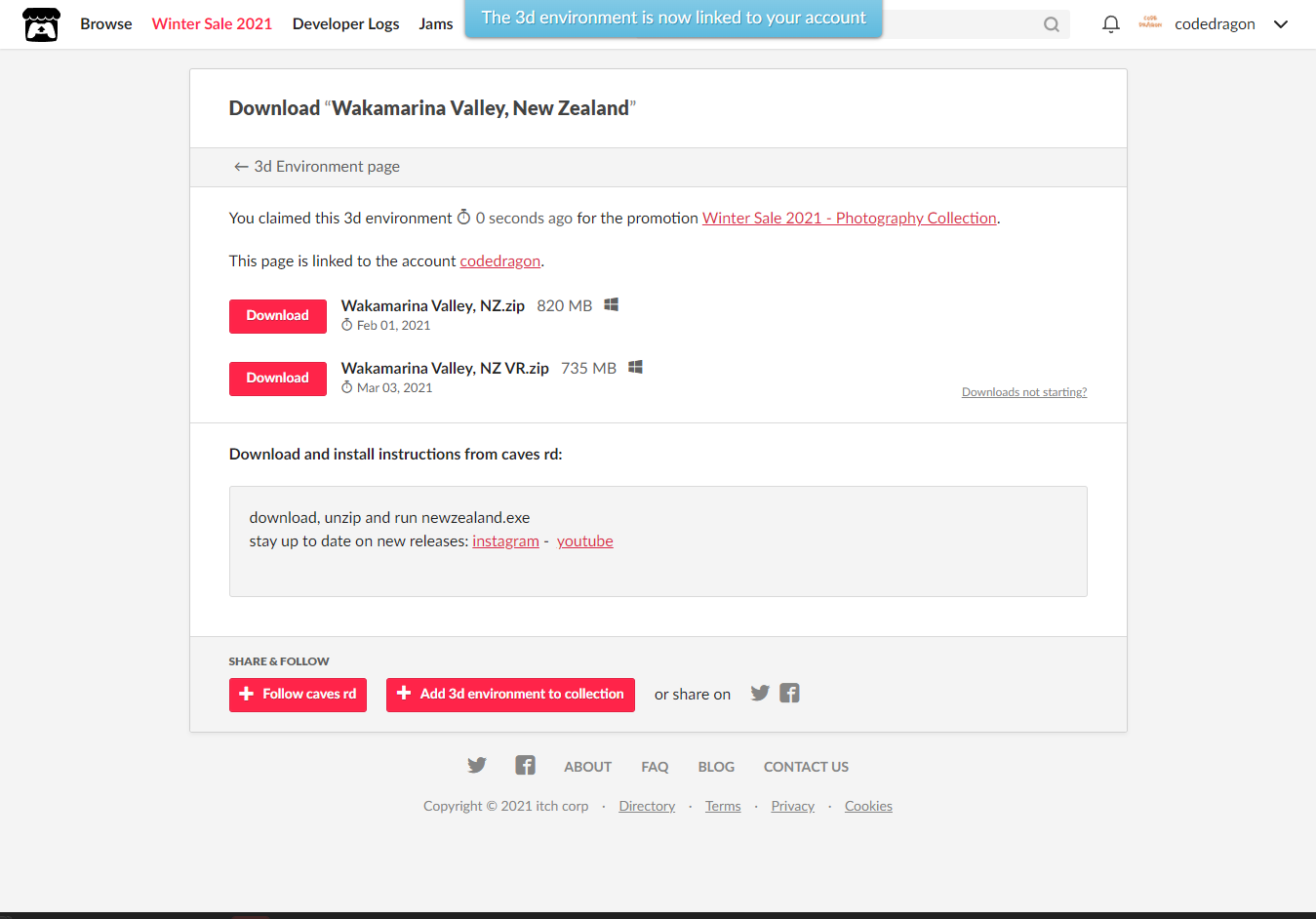Image resolution: width=1316 pixels, height=919 pixels.
Task: Open the BLOG footer link
Action: click(x=716, y=767)
